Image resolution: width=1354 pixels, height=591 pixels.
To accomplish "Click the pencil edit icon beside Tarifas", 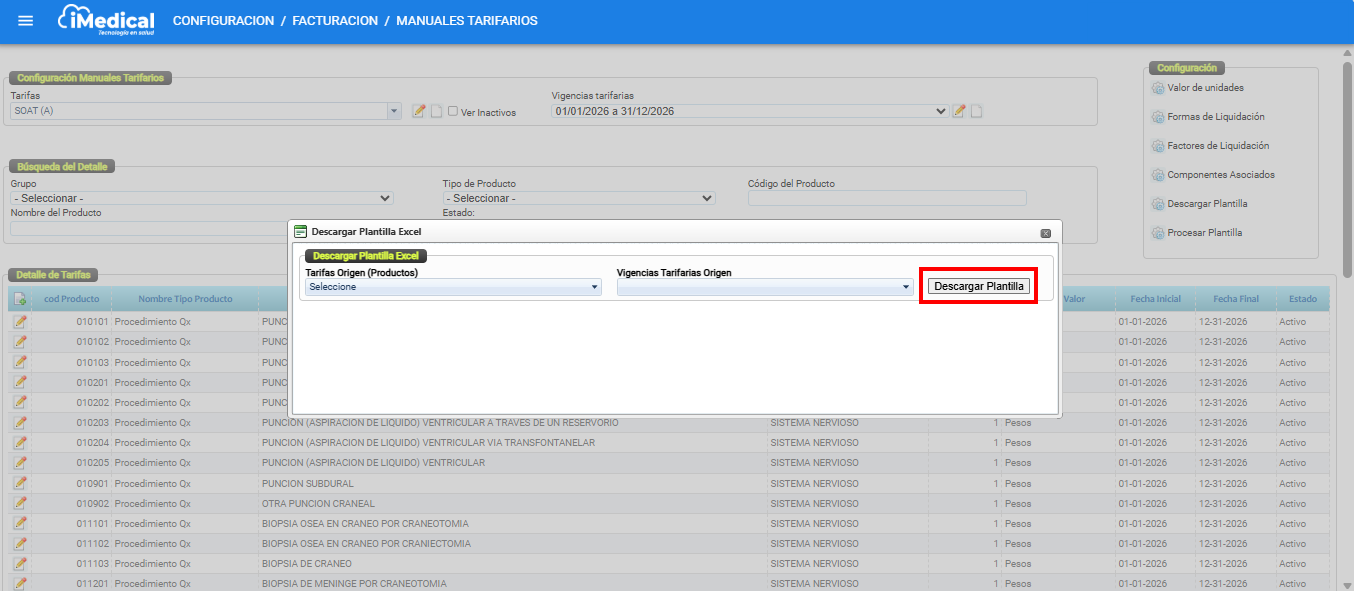I will 419,111.
